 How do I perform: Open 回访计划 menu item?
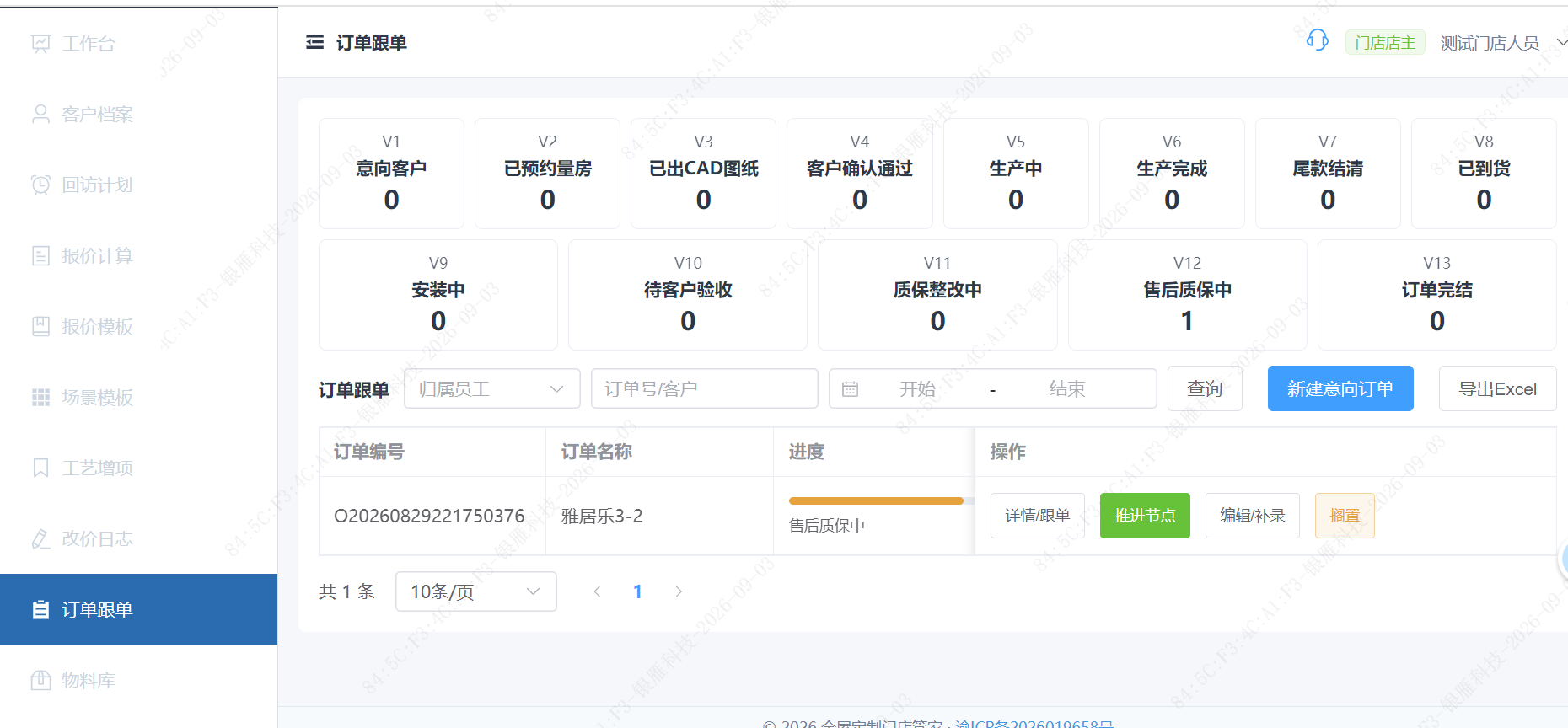139,185
